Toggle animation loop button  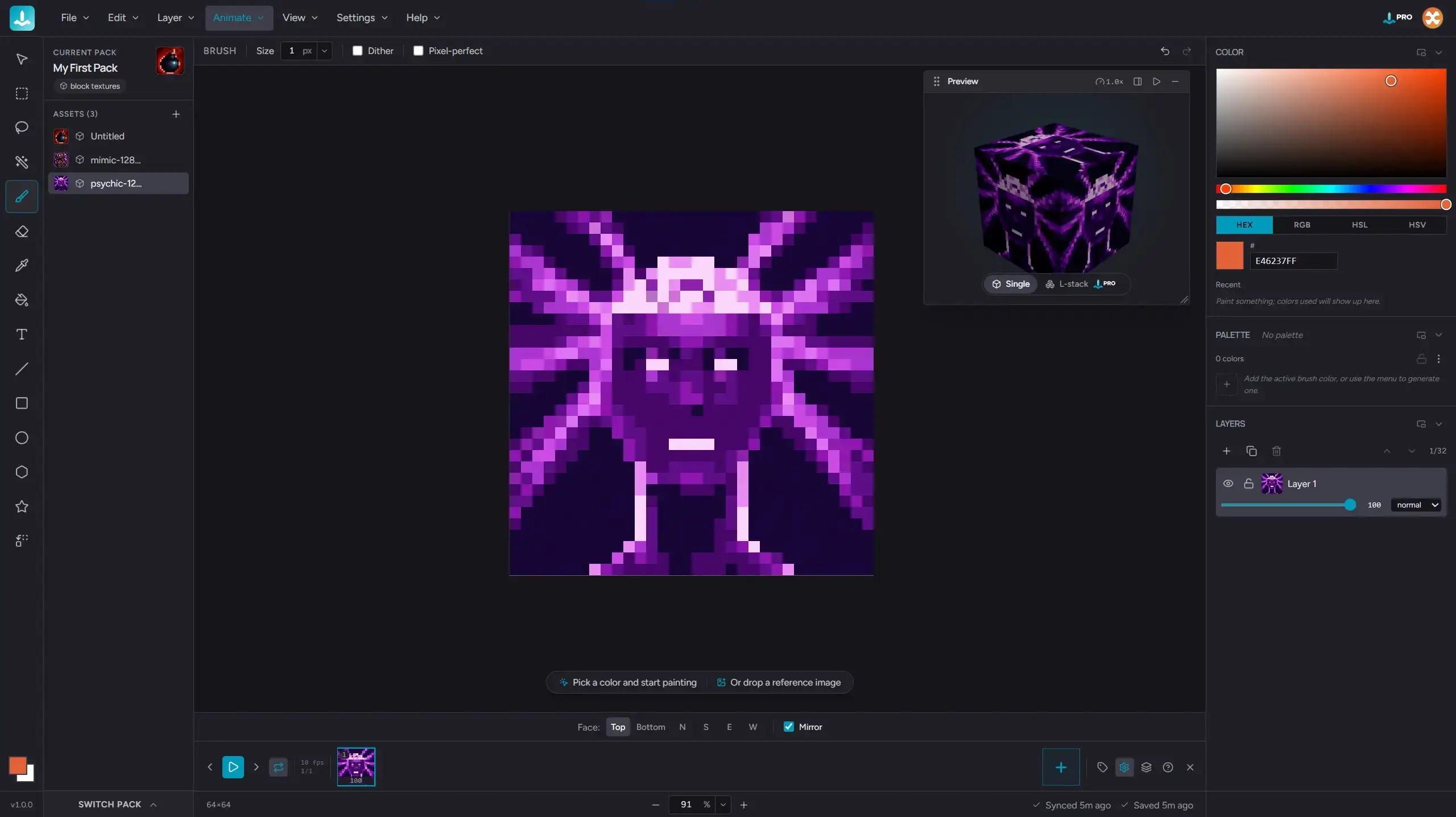click(x=278, y=767)
